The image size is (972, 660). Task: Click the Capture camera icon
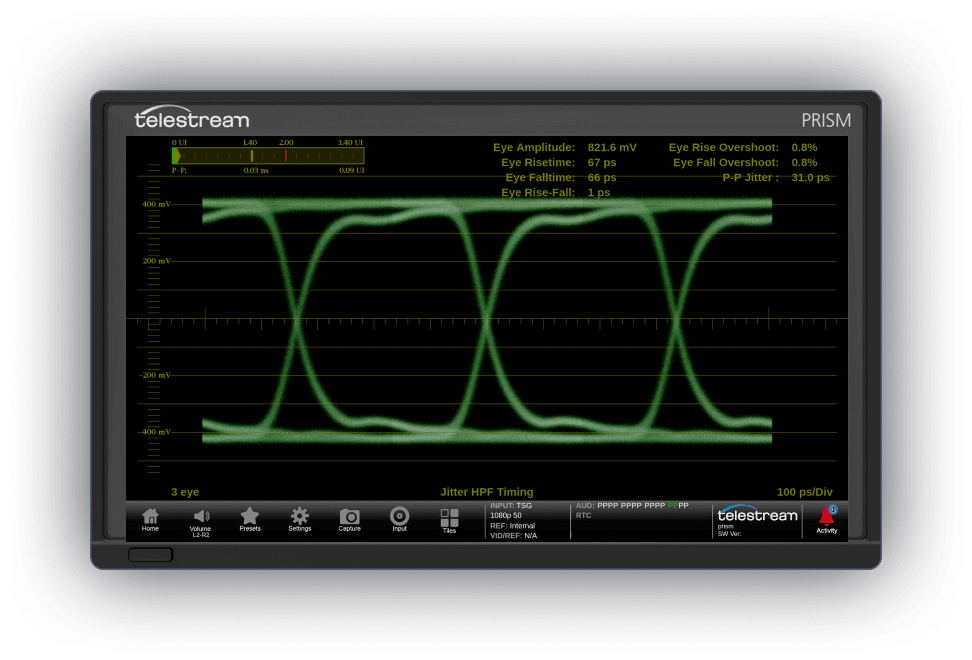350,520
